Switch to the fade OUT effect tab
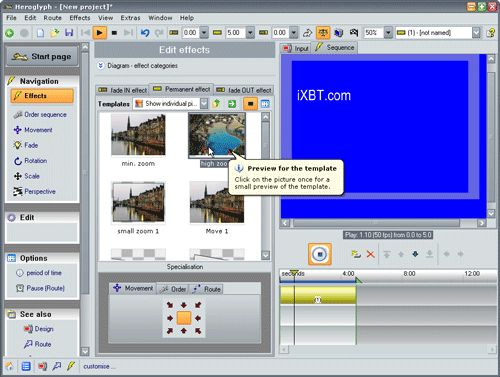This screenshot has height=377, width=500. click(244, 90)
